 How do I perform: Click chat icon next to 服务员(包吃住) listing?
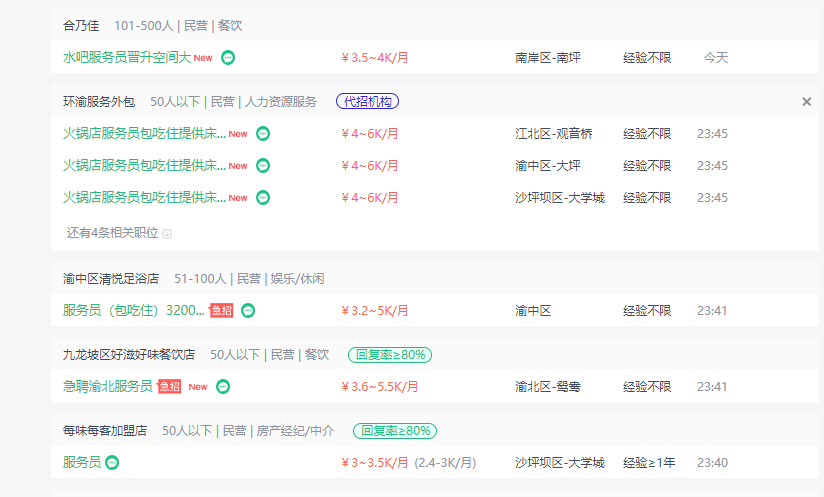248,311
